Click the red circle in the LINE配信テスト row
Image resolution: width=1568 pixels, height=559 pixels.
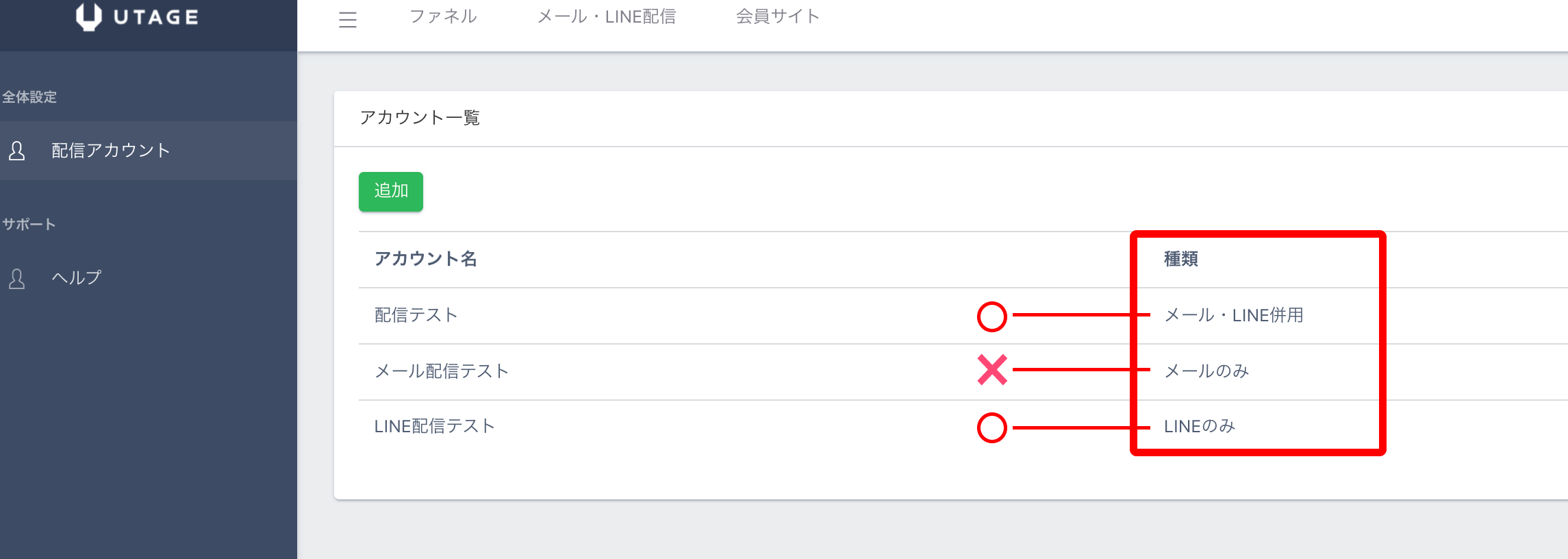(991, 427)
